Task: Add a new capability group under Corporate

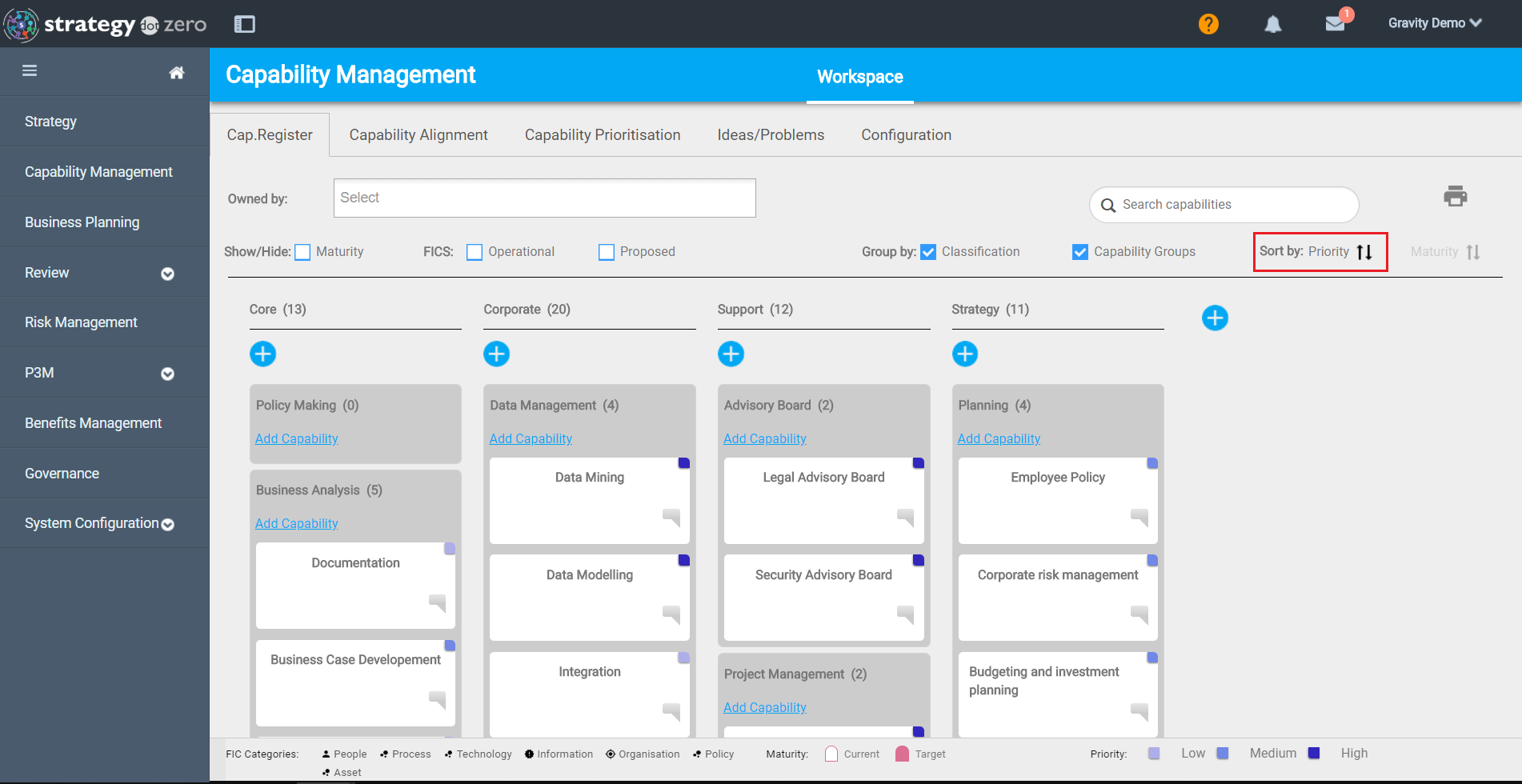Action: [x=497, y=354]
